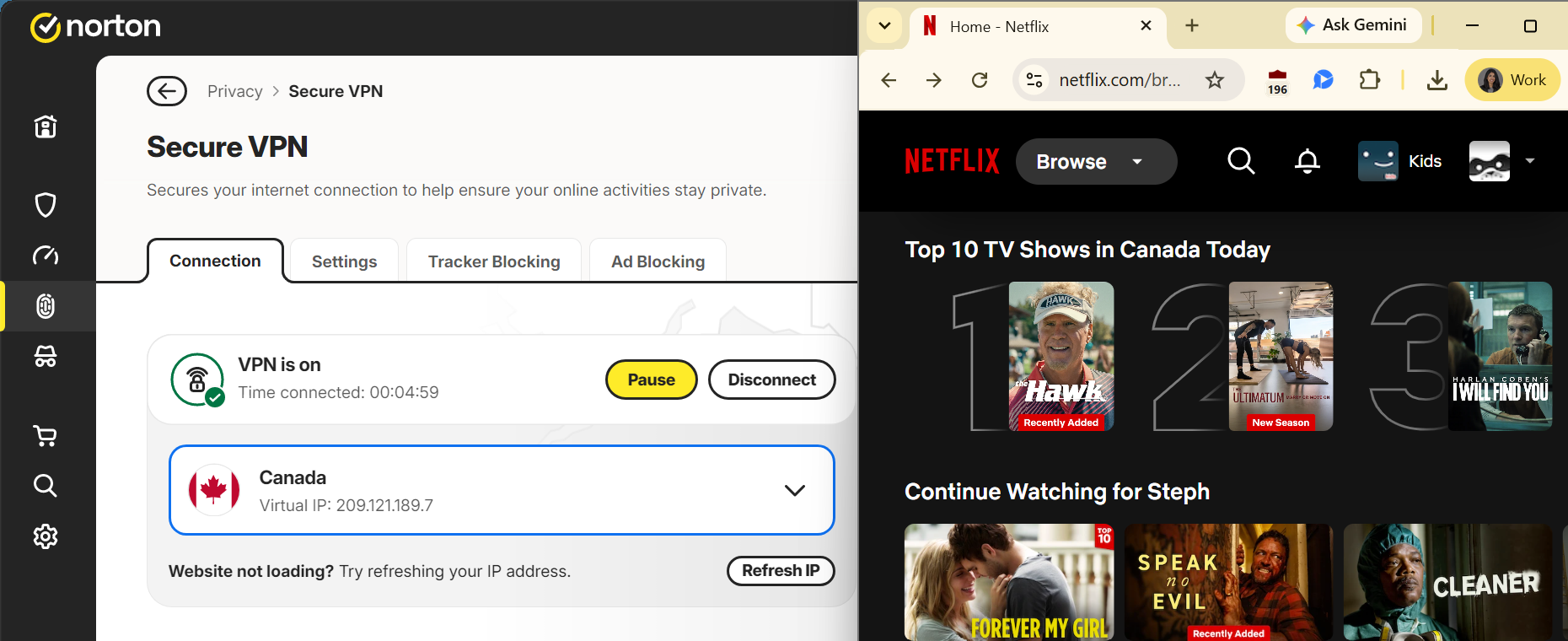Switch to the Kids profile
The height and width of the screenshot is (641, 1568).
click(x=1400, y=161)
